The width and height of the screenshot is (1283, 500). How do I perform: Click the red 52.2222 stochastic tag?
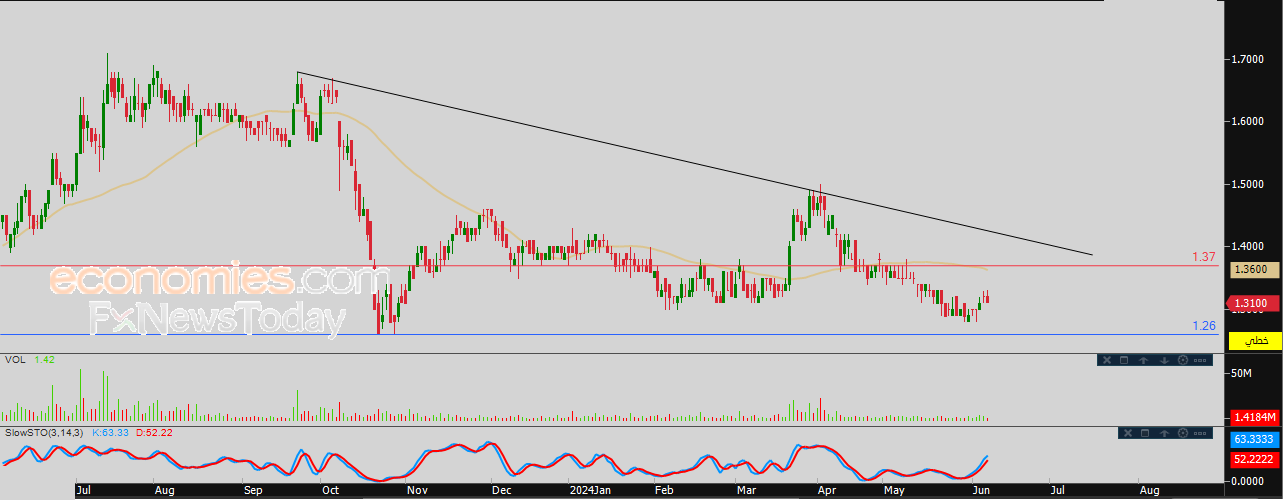pos(1254,459)
